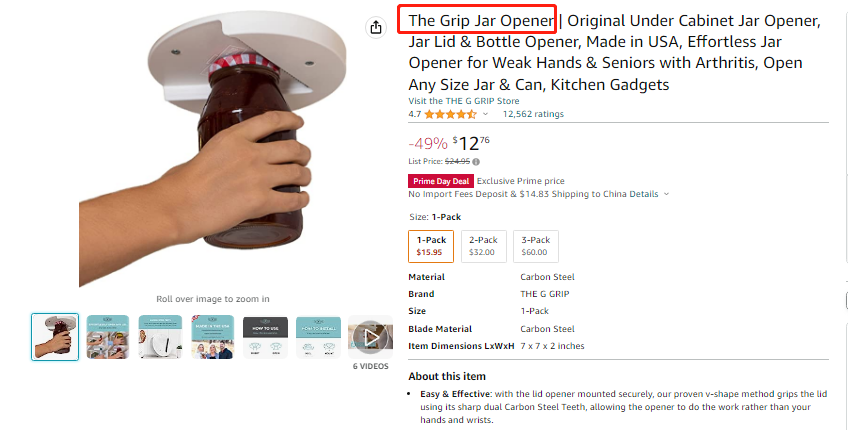848x430 pixels.
Task: Expand the rating breakdown chevron
Action: 487,115
